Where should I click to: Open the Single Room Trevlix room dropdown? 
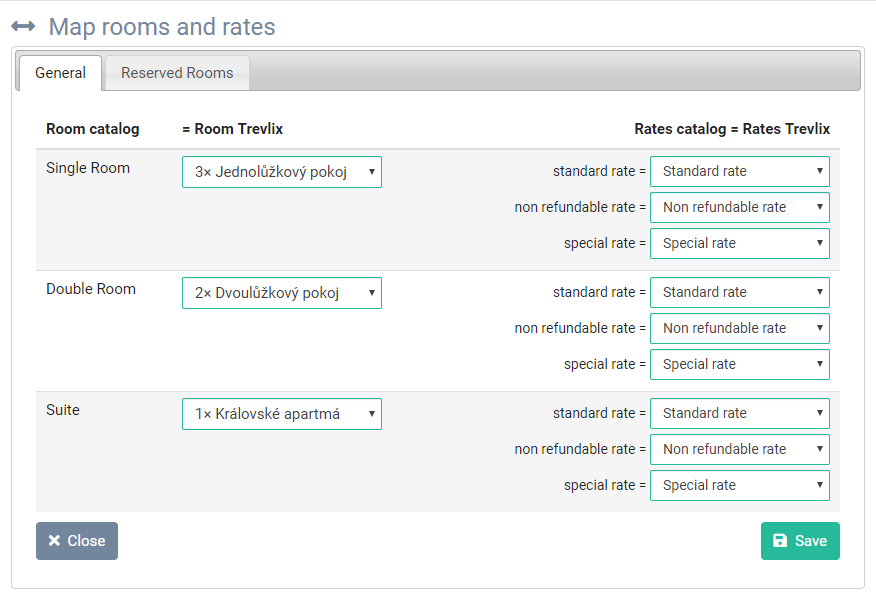tap(282, 172)
